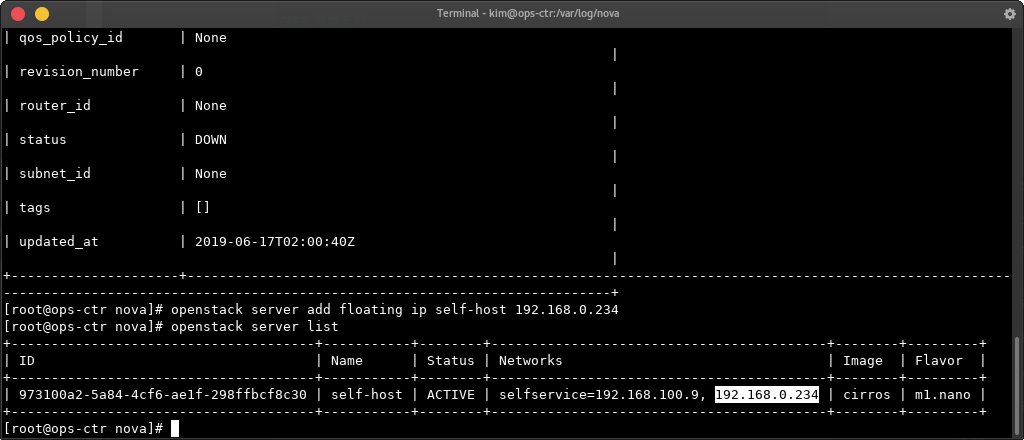Click the 'updated_at' field name
The height and width of the screenshot is (440, 1024).
tap(59, 242)
